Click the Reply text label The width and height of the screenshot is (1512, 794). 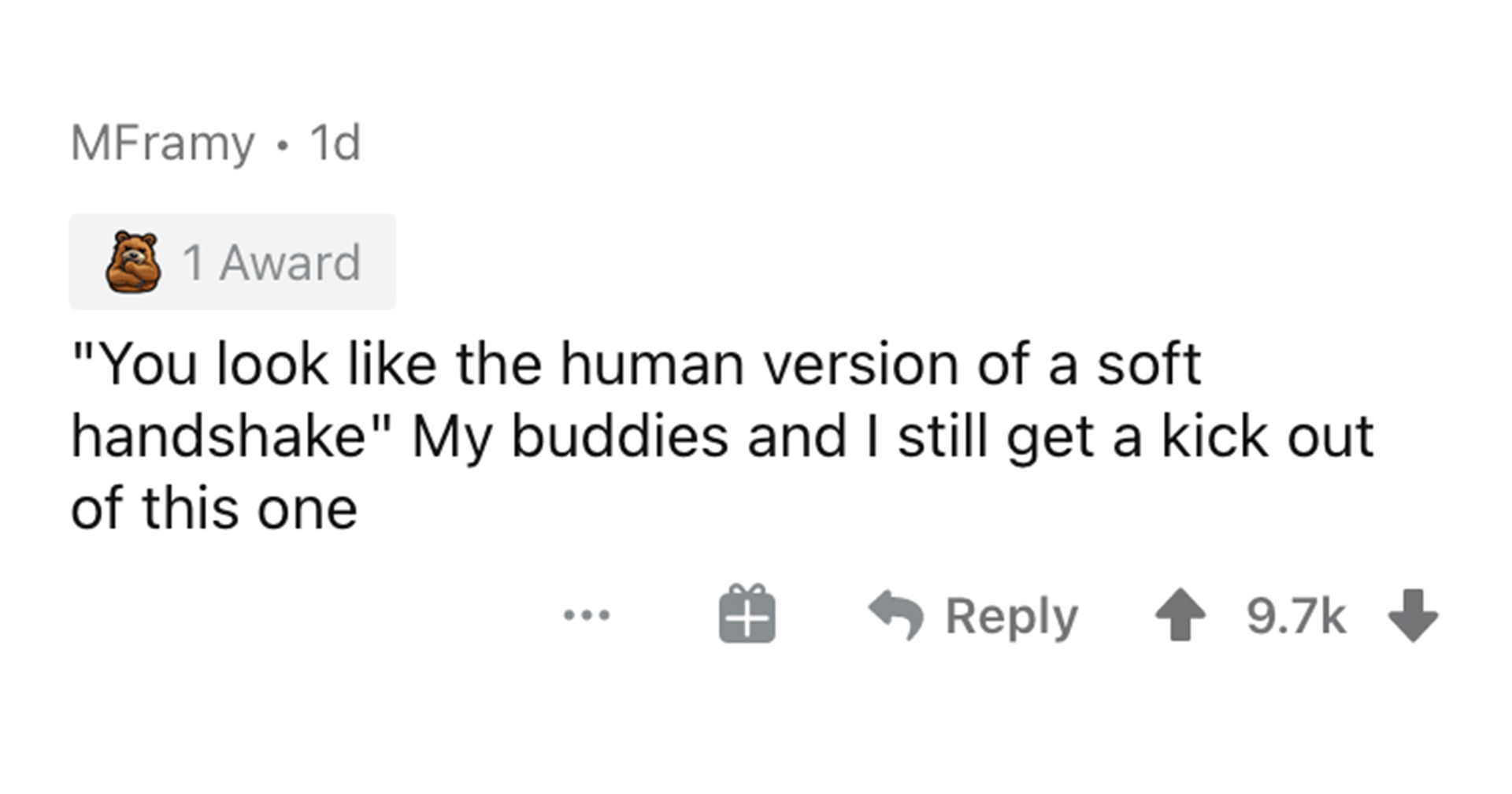[1011, 616]
